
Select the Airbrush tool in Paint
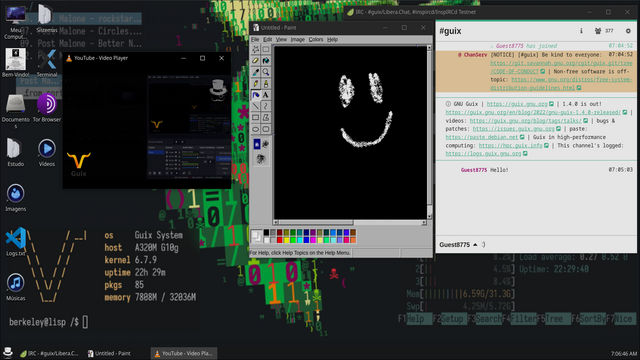coord(256,95)
